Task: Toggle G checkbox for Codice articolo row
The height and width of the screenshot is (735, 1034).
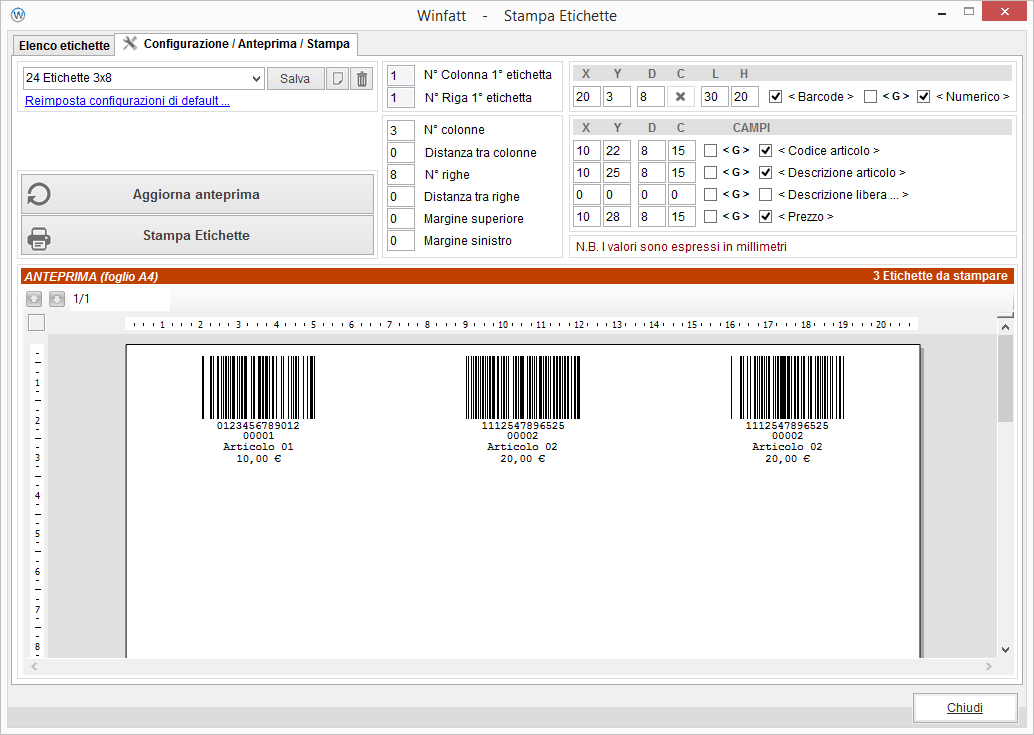Action: [x=710, y=151]
